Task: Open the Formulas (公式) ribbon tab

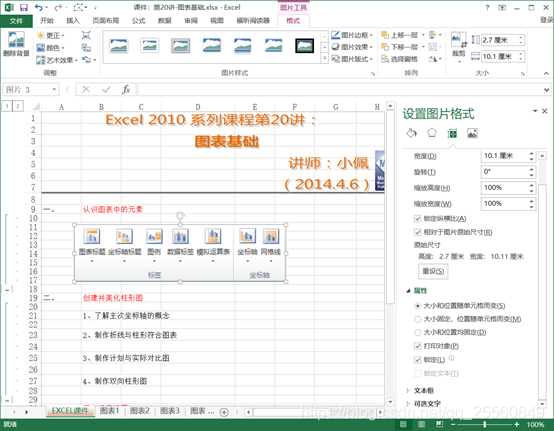Action: [138, 20]
